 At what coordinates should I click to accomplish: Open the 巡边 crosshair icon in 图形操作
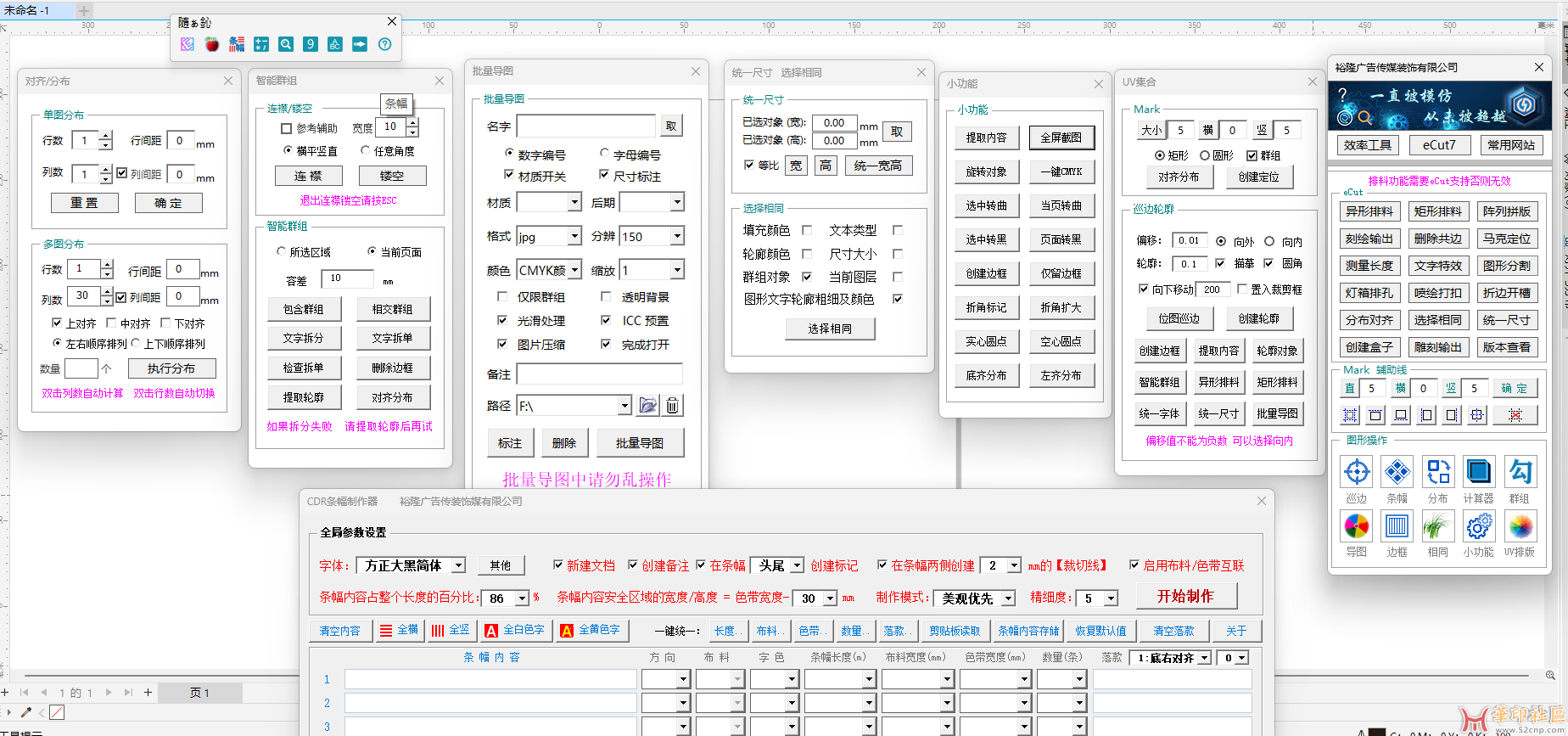pos(1357,472)
